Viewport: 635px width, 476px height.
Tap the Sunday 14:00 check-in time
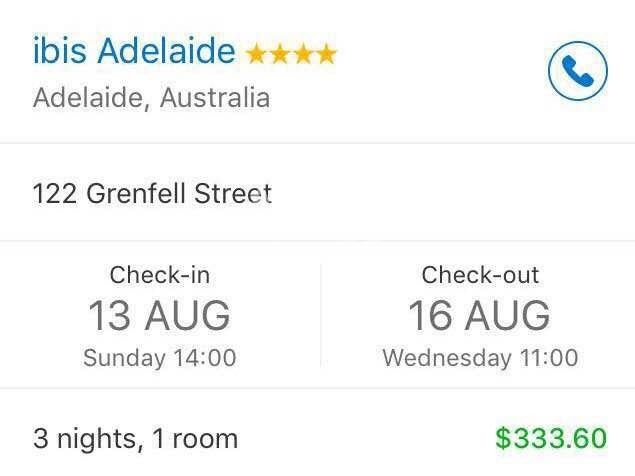(x=159, y=358)
